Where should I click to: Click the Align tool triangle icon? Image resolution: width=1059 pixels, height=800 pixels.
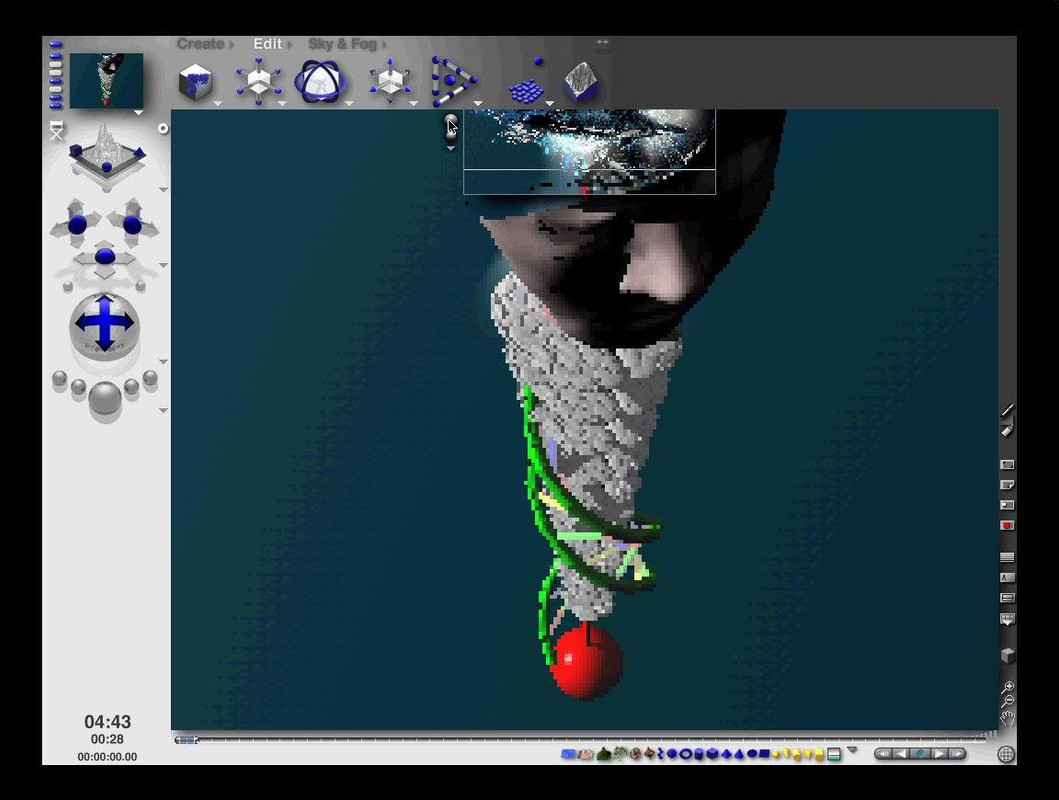(453, 81)
